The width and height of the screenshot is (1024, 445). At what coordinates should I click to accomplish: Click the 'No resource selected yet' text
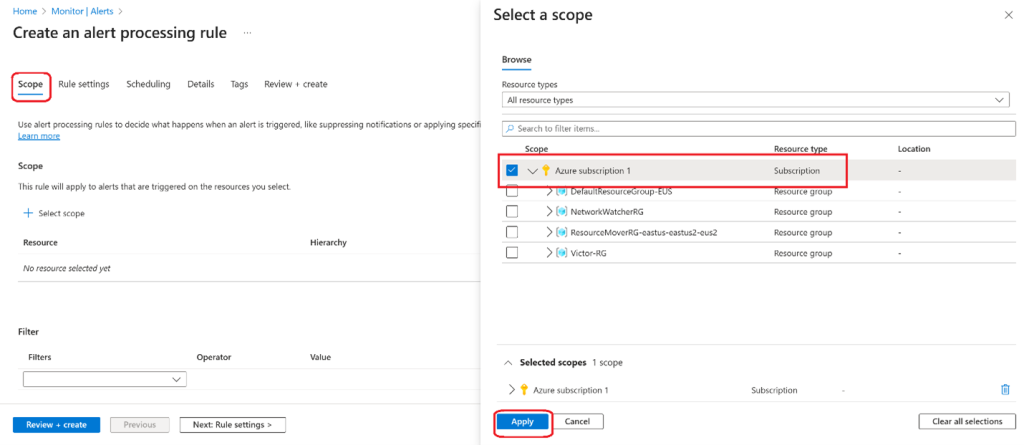click(x=67, y=268)
